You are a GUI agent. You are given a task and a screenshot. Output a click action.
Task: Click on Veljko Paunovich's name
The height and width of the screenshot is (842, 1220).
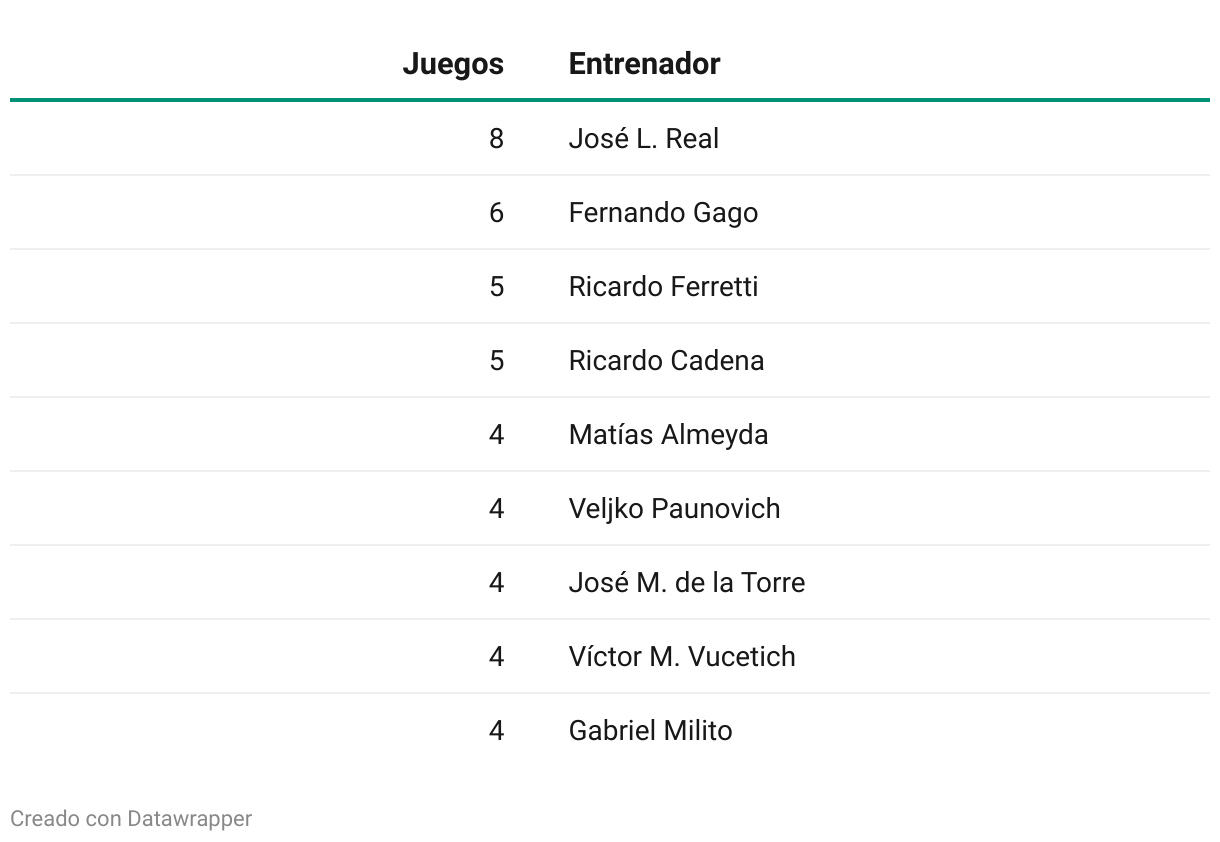pos(674,509)
